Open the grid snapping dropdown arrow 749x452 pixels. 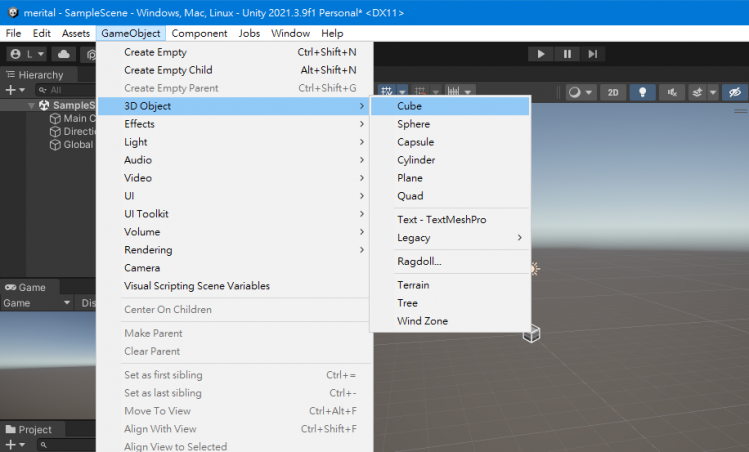coord(402,92)
